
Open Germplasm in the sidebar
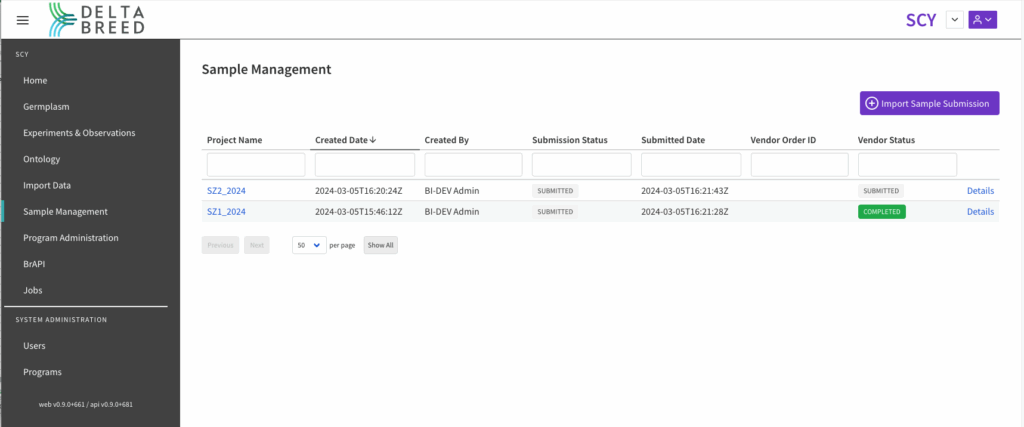[x=46, y=106]
